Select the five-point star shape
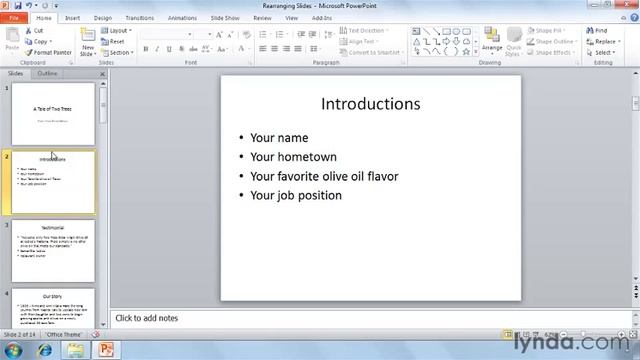640x360 pixels. (466, 52)
